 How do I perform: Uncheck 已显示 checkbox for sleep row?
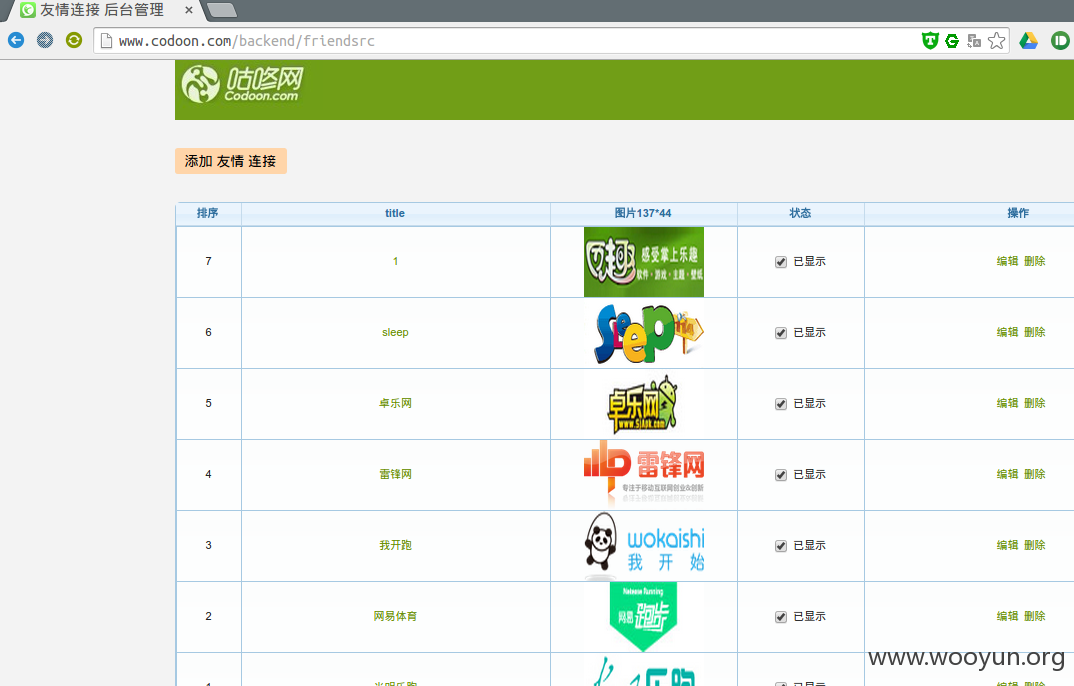tap(781, 333)
